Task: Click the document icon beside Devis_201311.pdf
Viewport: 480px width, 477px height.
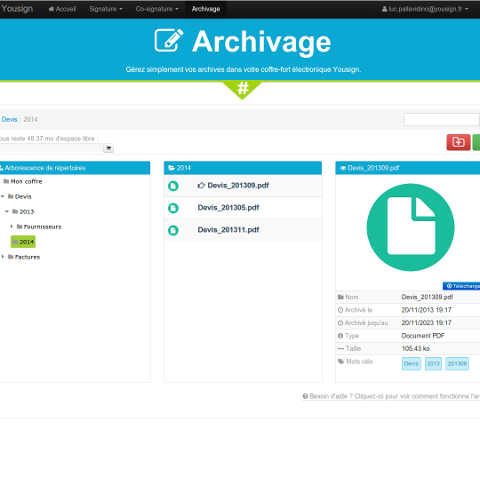Action: tap(173, 230)
